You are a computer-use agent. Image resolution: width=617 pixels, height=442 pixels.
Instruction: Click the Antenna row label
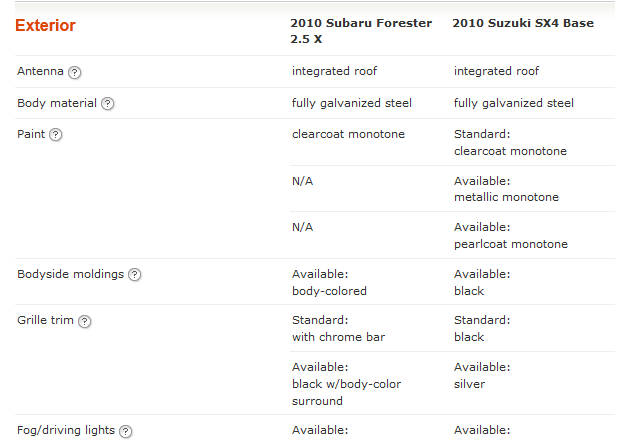[x=40, y=72]
